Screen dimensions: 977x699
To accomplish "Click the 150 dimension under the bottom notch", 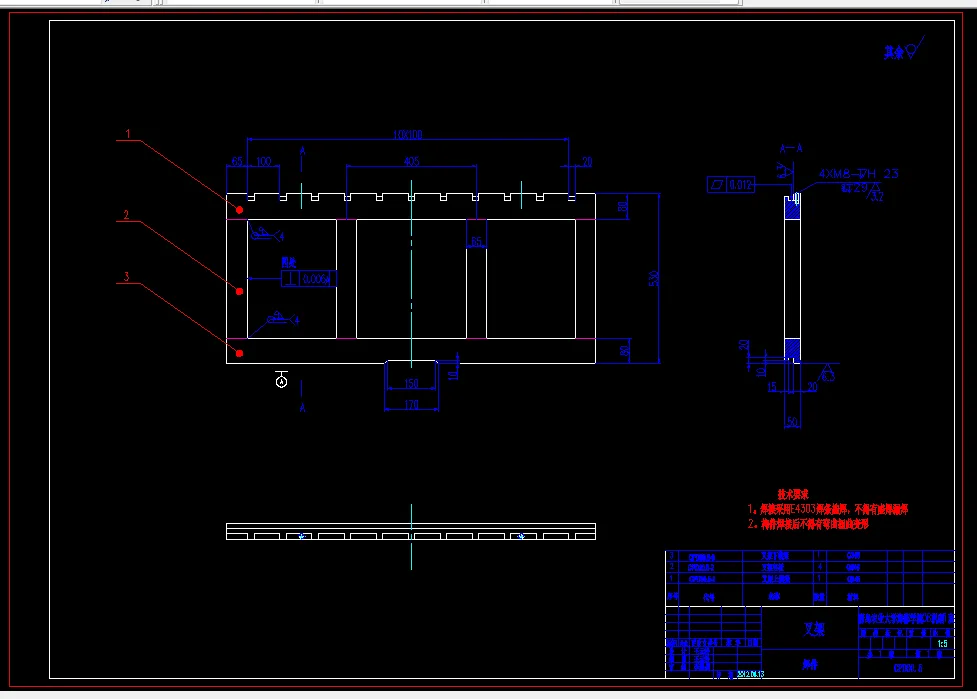I will tap(411, 383).
